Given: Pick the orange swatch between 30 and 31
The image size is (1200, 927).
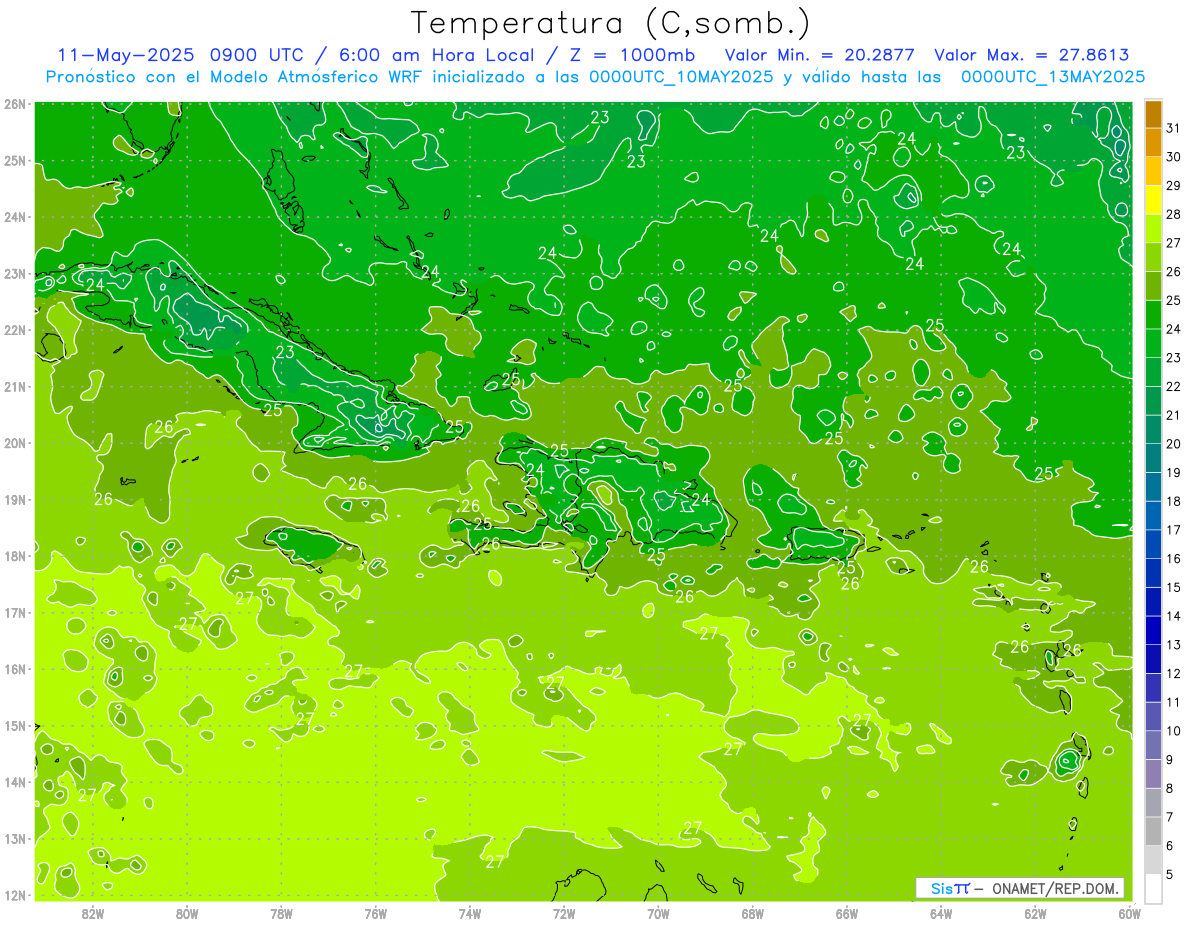Looking at the screenshot, I should pyautogui.click(x=1153, y=143).
